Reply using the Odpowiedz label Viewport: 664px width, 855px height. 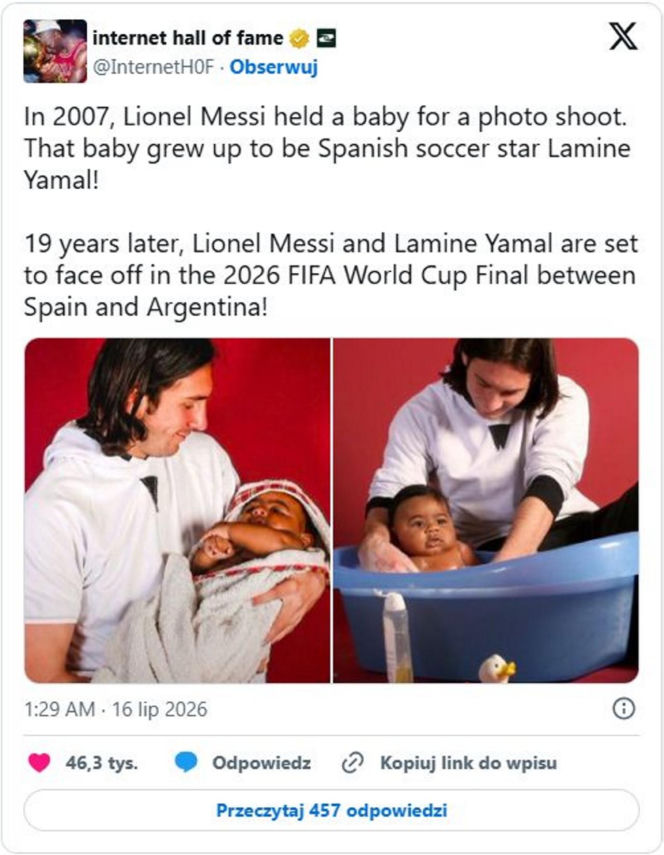pyautogui.click(x=261, y=762)
